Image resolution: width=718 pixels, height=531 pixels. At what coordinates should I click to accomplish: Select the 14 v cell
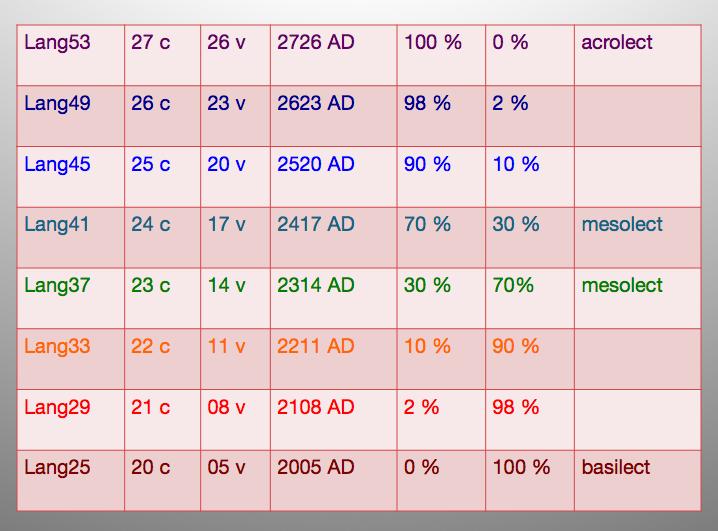[x=226, y=285]
